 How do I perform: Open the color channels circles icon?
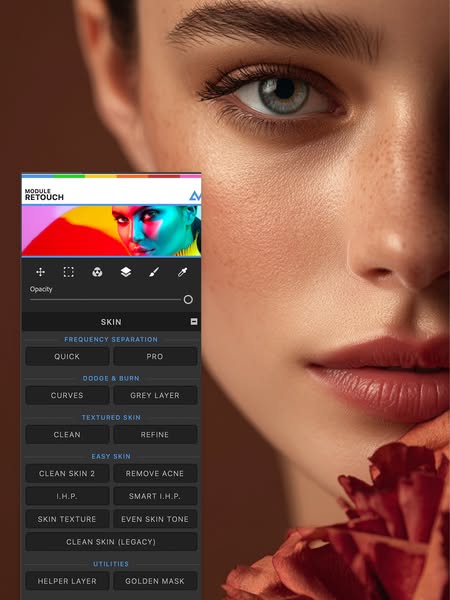[x=97, y=272]
